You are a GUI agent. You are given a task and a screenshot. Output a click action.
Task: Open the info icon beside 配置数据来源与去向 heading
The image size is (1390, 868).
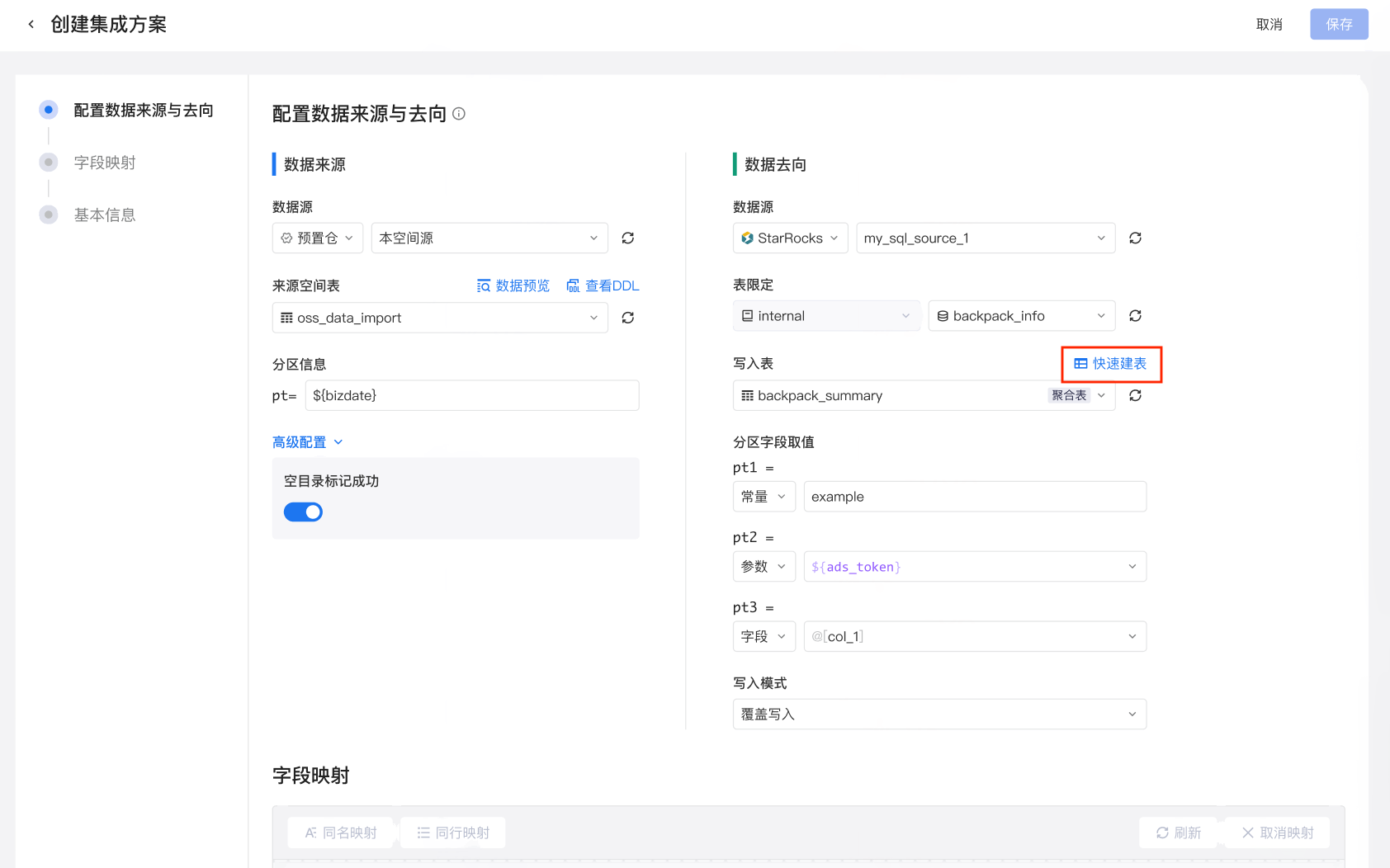tap(459, 114)
